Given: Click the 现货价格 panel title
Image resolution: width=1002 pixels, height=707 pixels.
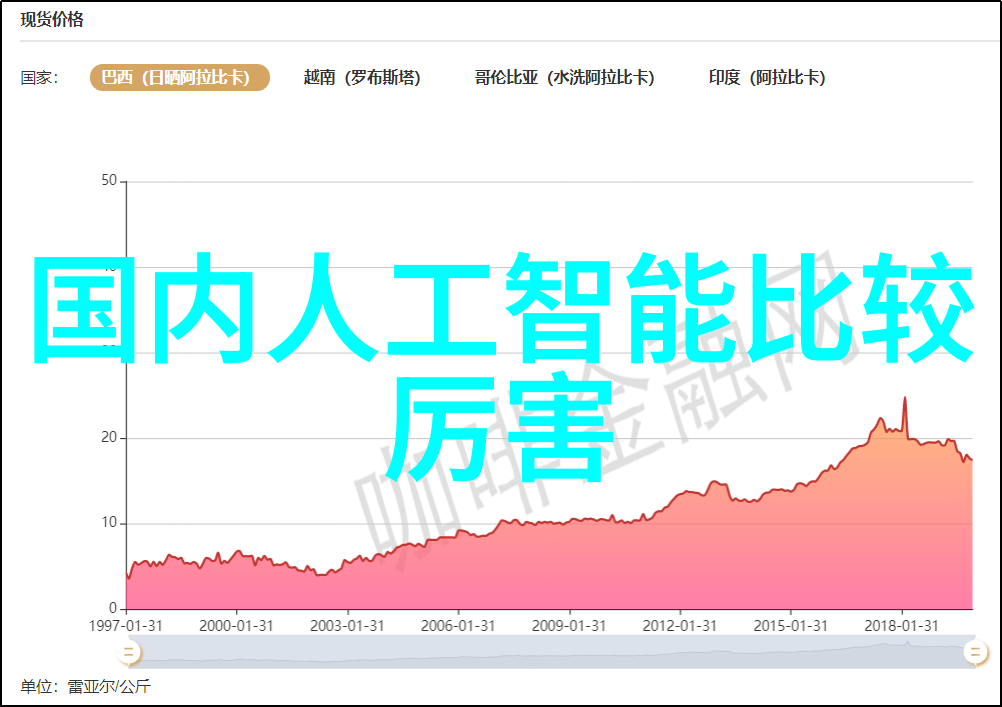Looking at the screenshot, I should click(x=52, y=20).
